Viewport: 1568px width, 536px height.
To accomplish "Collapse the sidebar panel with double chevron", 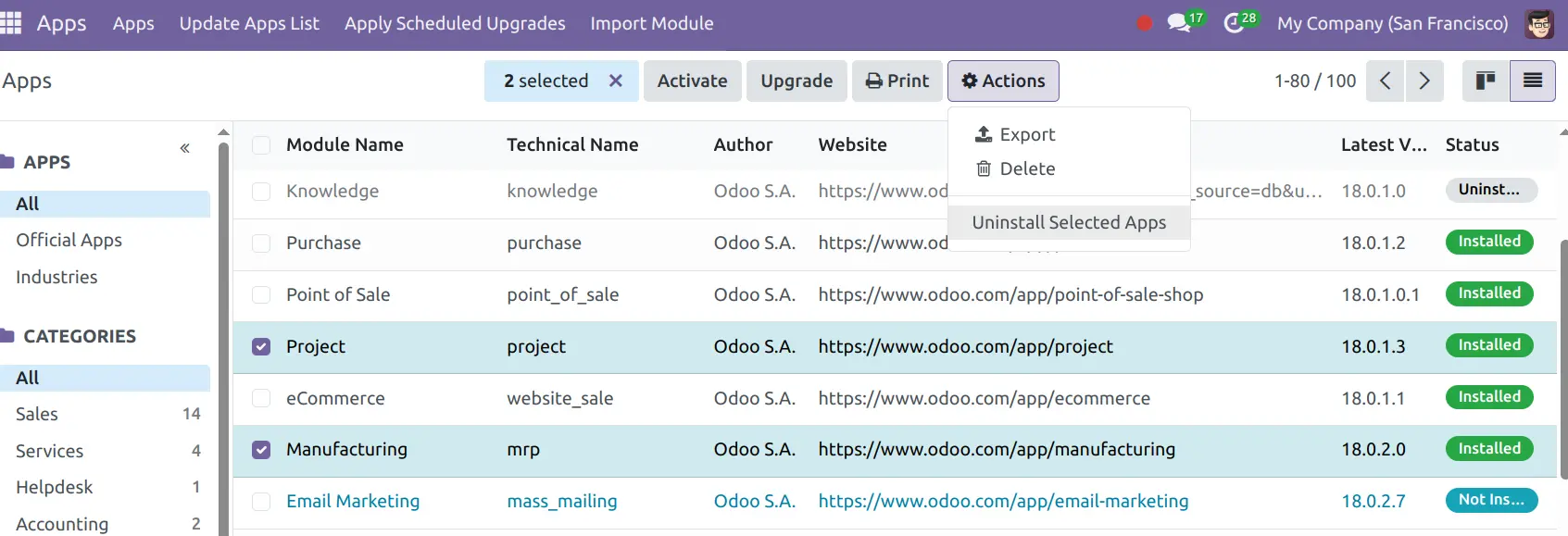I will 184,148.
